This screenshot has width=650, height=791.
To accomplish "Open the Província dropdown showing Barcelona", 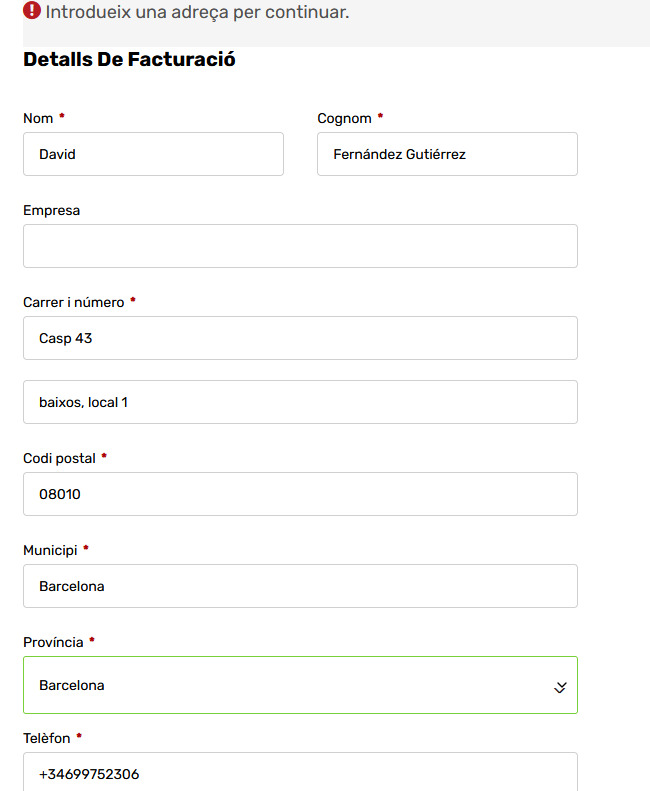I will (290, 685).
